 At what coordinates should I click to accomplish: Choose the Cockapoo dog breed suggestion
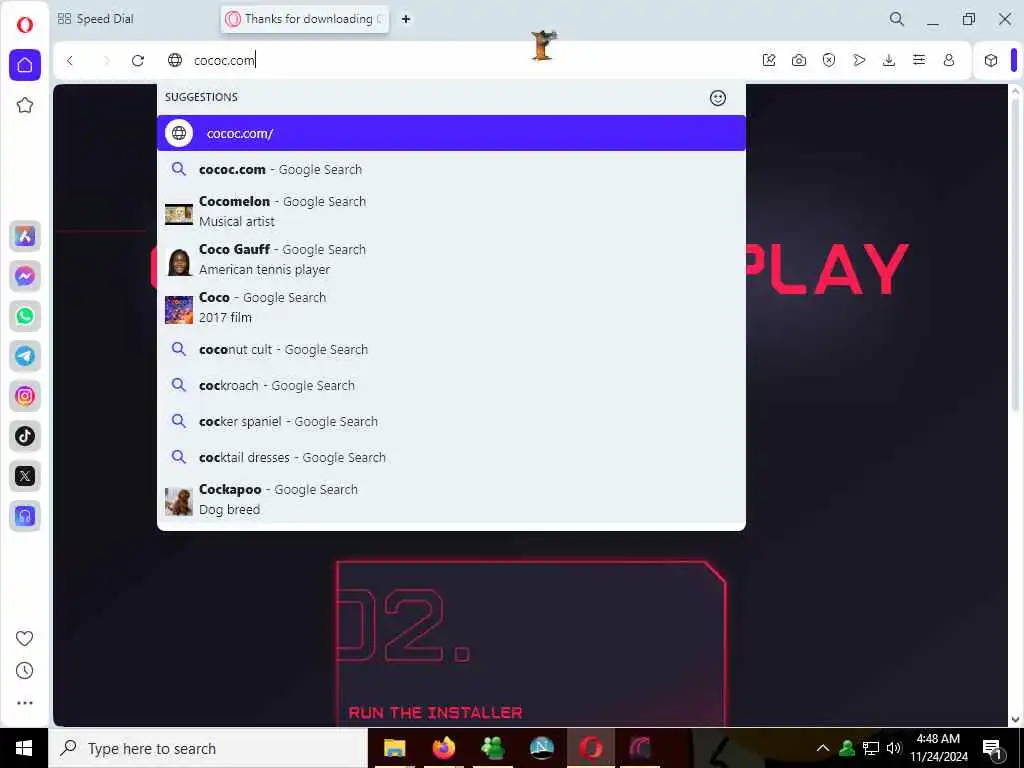451,499
